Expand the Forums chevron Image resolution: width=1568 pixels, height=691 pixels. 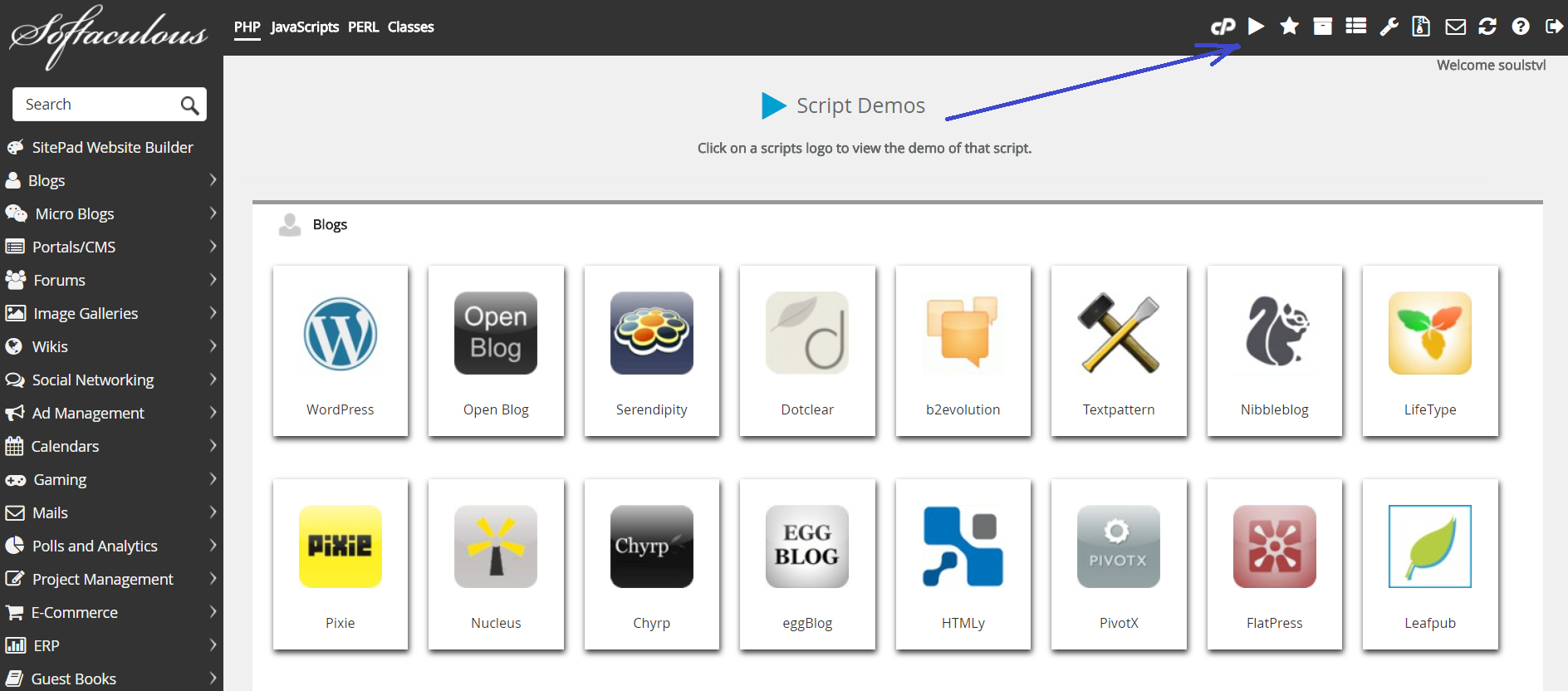[213, 279]
